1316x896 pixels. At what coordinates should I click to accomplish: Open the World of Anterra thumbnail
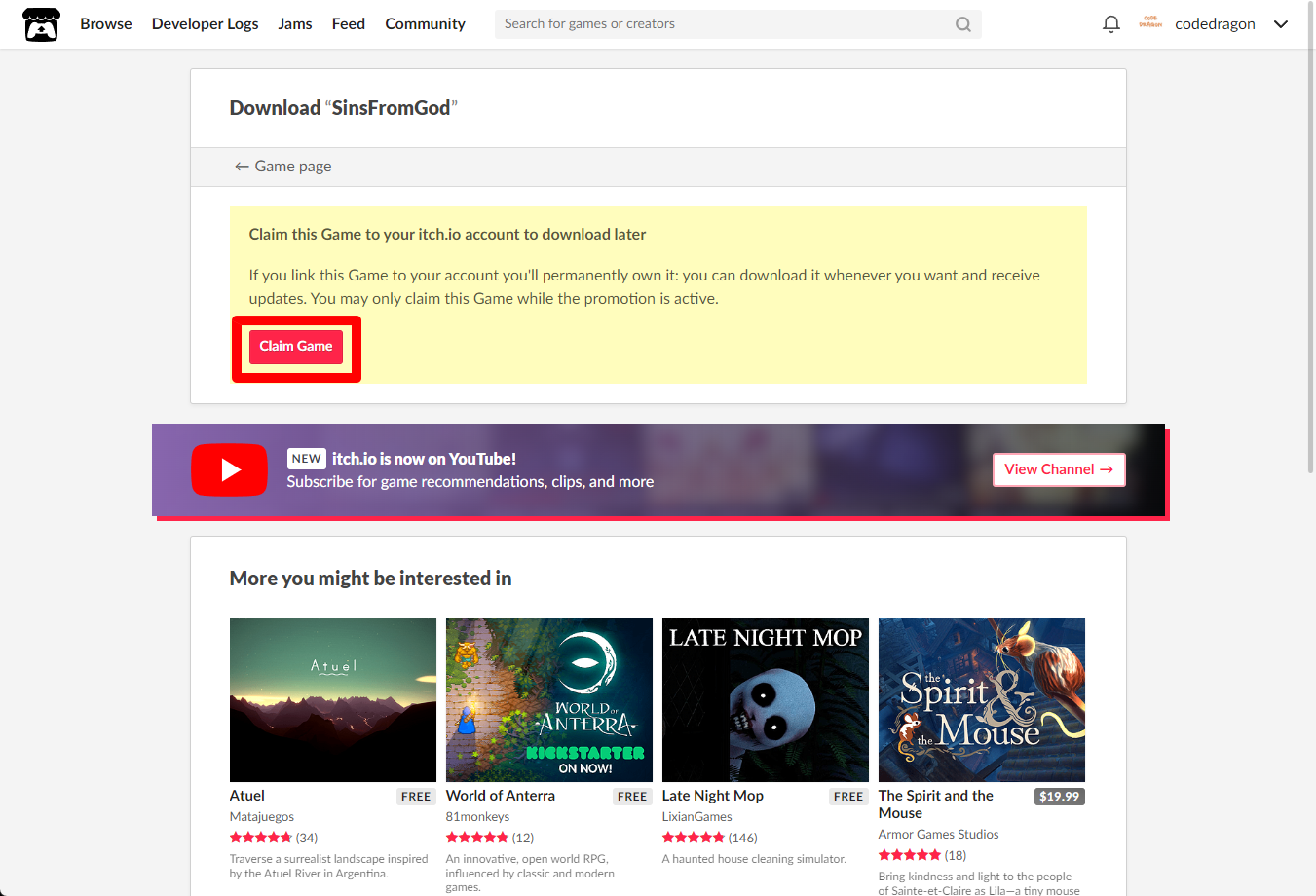point(549,700)
